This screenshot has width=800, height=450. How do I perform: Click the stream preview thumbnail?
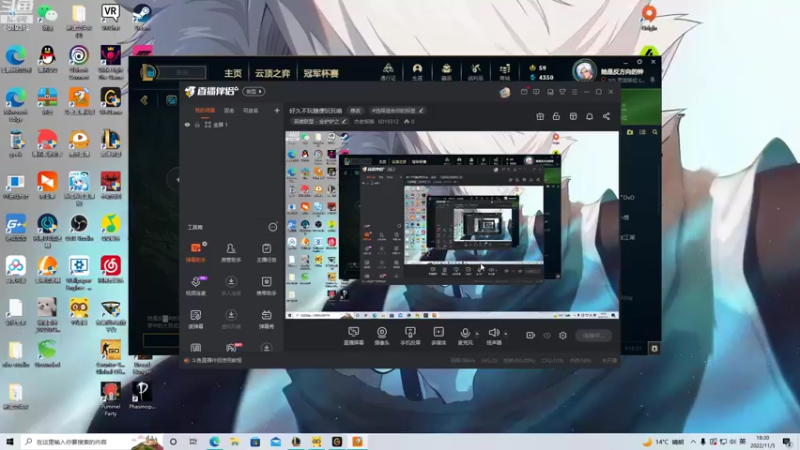pyautogui.click(x=452, y=225)
